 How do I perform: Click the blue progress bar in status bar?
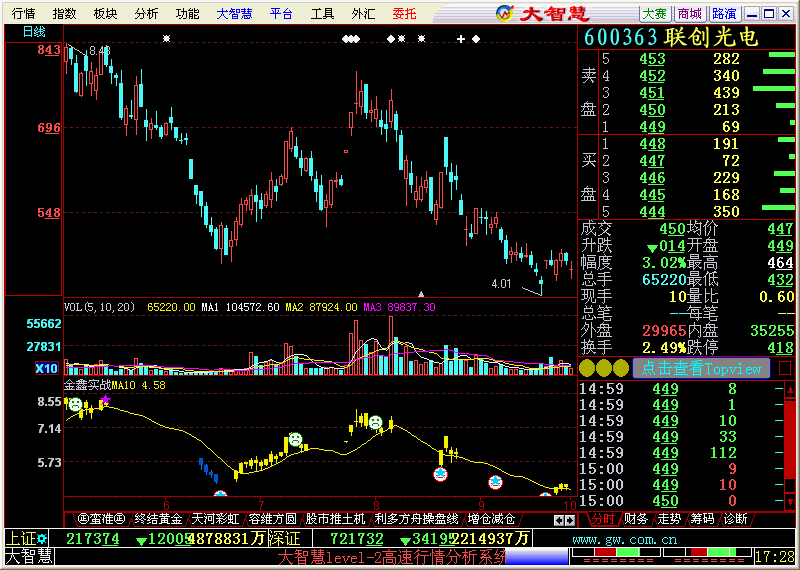[x=537, y=557]
